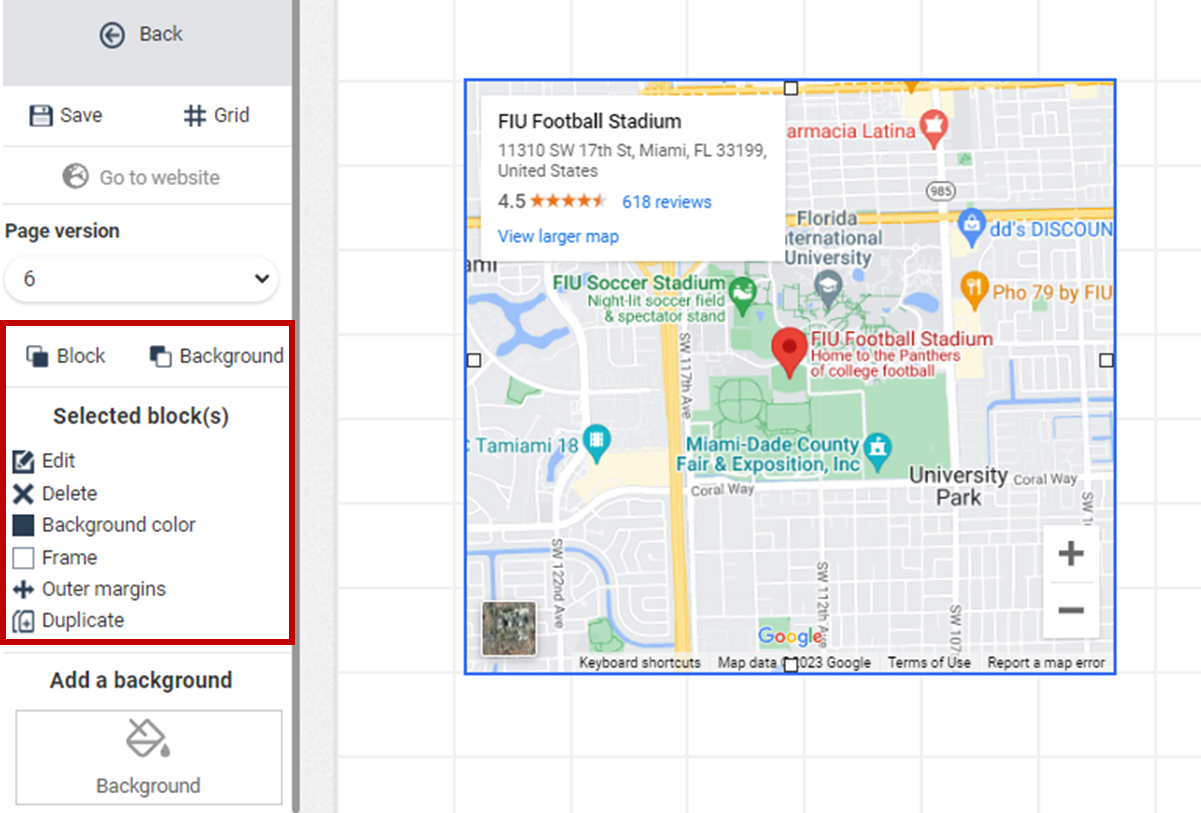Open the View larger map link
This screenshot has height=813, width=1201.
[x=558, y=237]
